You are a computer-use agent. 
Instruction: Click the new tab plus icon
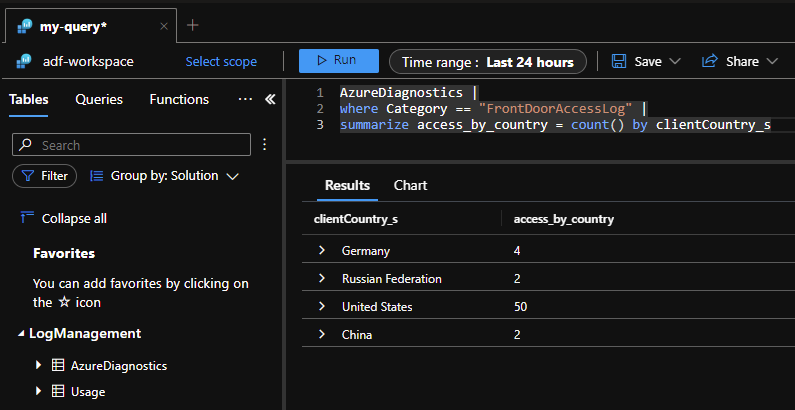193,25
